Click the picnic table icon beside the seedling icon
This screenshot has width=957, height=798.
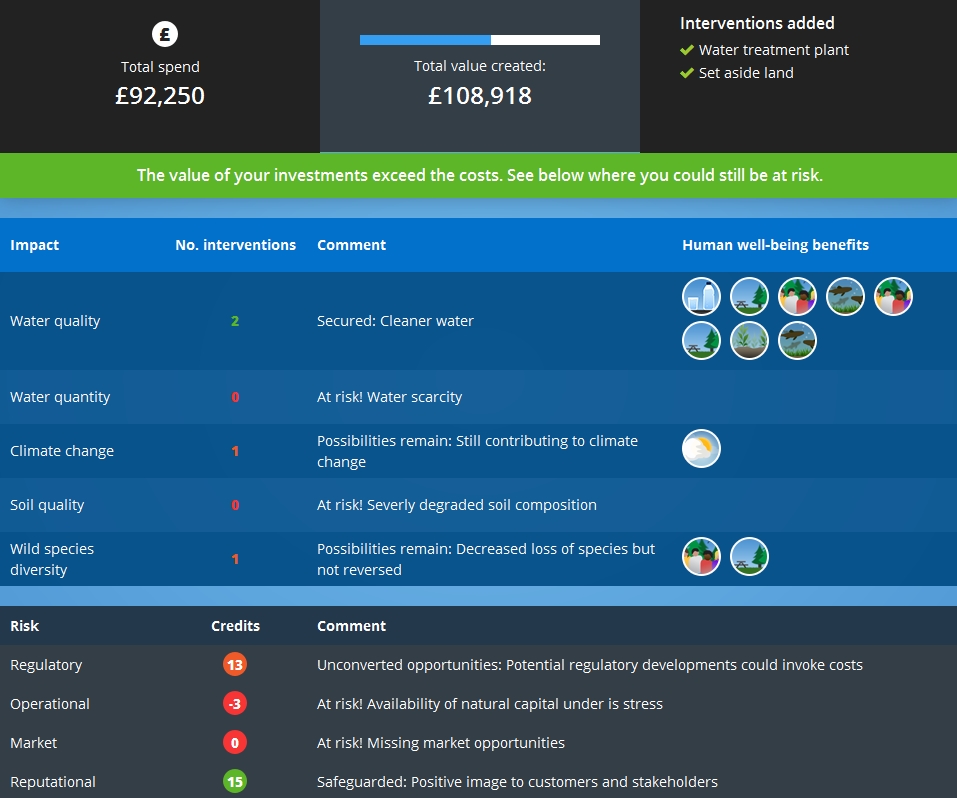[x=701, y=341]
